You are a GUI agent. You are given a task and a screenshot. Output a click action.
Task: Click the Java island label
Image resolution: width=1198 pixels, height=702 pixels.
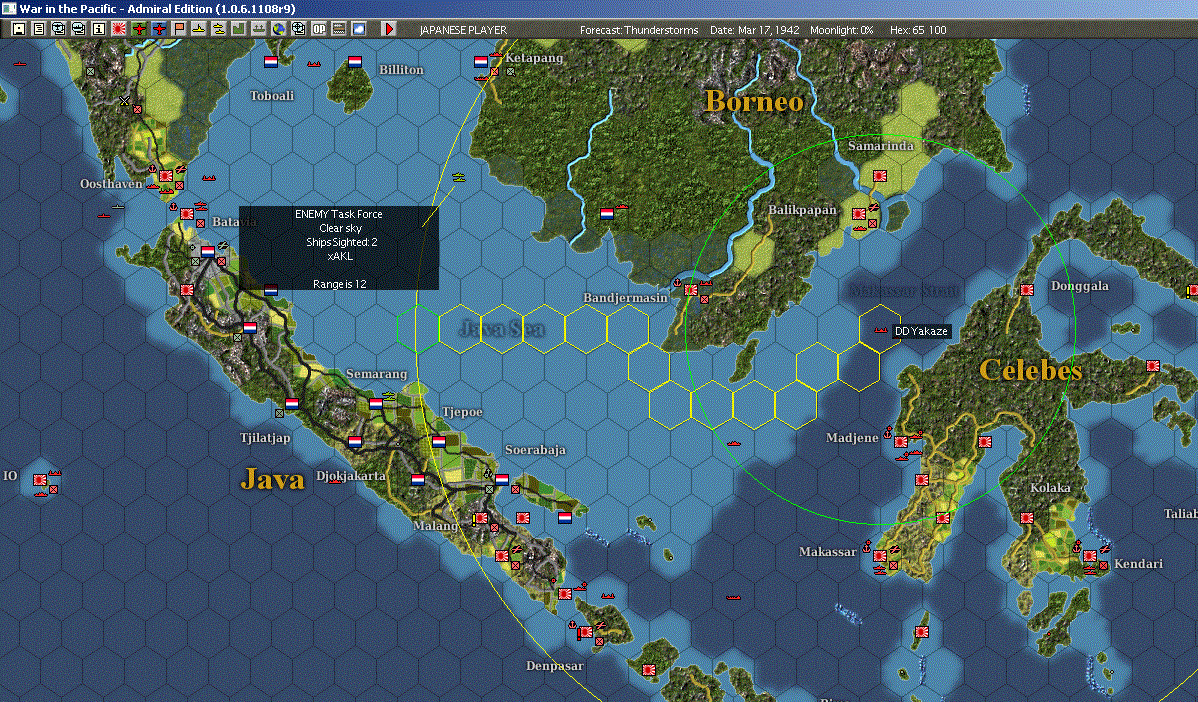click(273, 479)
